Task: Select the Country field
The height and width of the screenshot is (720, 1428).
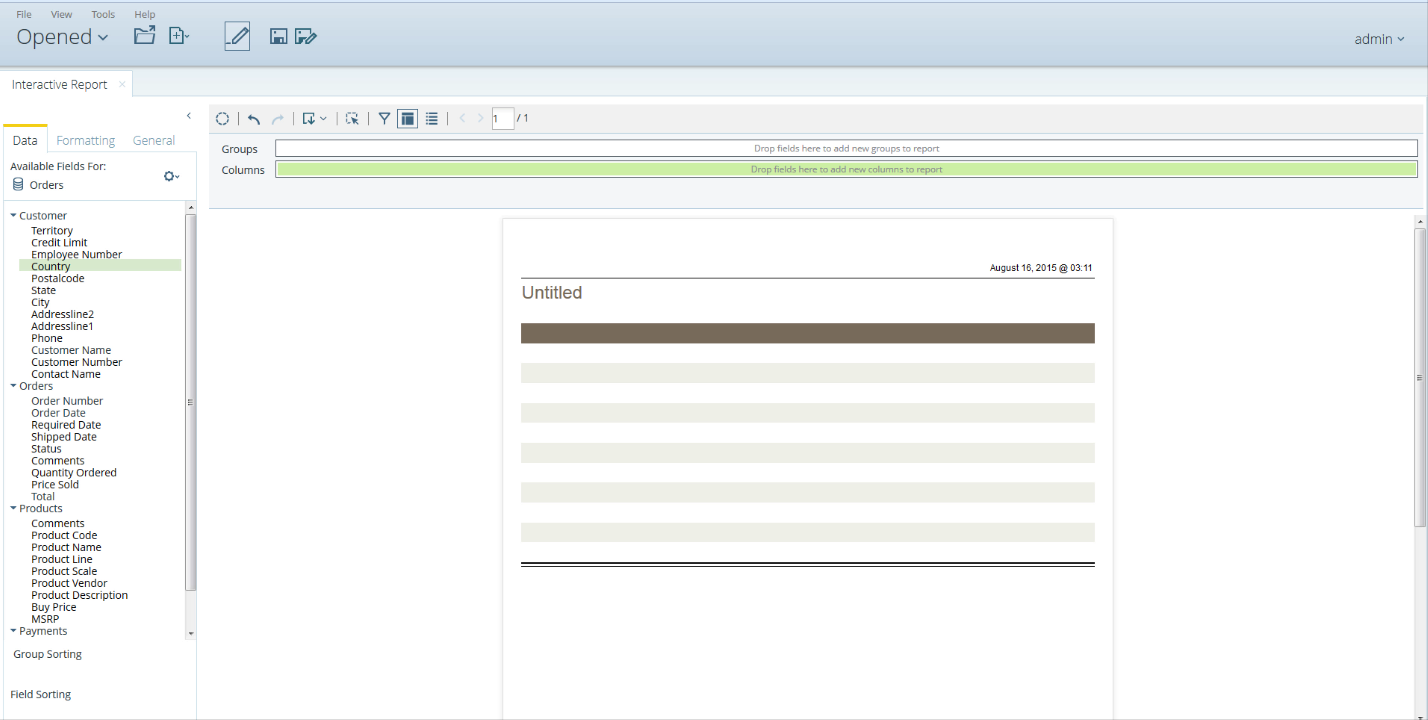Action: coord(51,266)
